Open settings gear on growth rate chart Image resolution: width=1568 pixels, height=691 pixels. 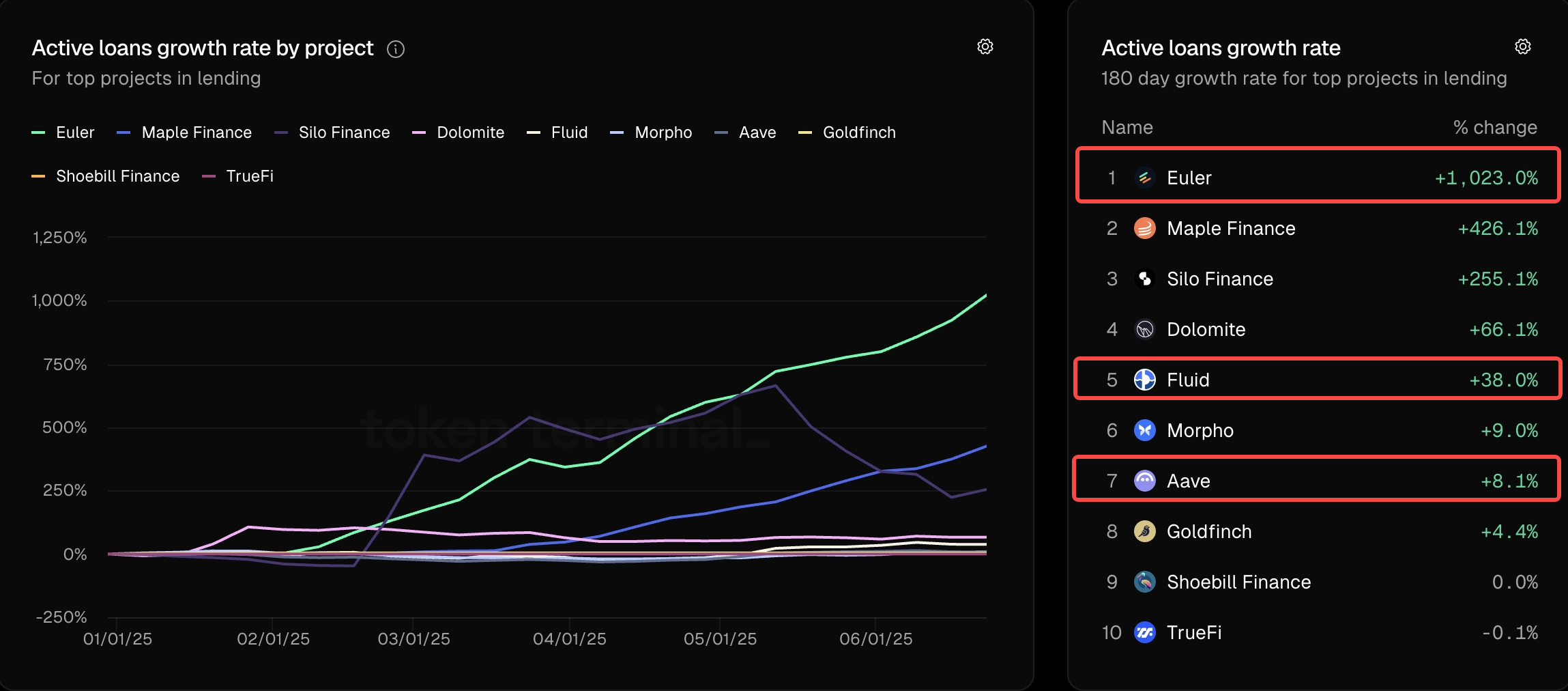tap(985, 46)
